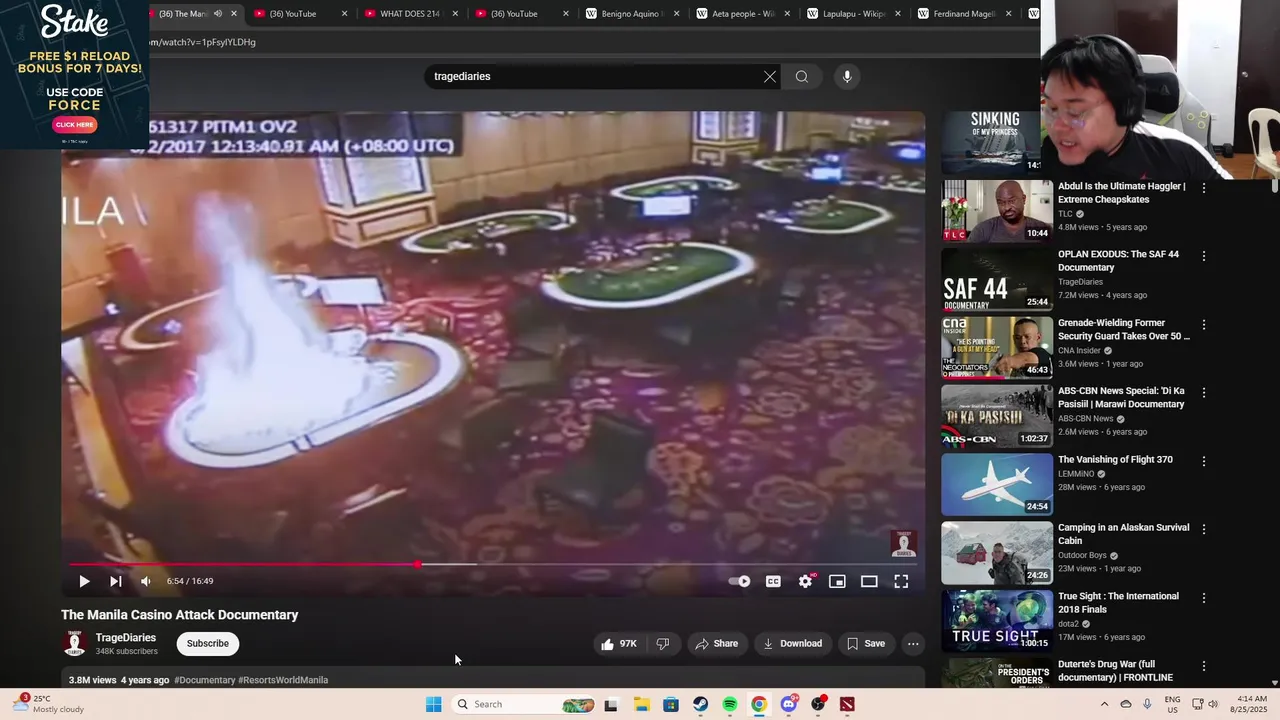Mute the video player volume
The width and height of the screenshot is (1280, 720).
[146, 581]
